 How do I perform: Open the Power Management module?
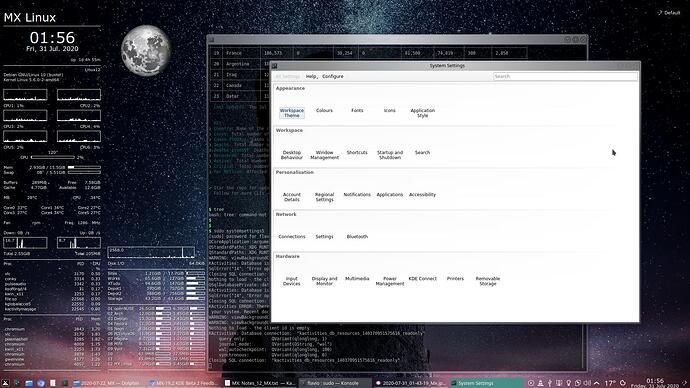coord(389,281)
